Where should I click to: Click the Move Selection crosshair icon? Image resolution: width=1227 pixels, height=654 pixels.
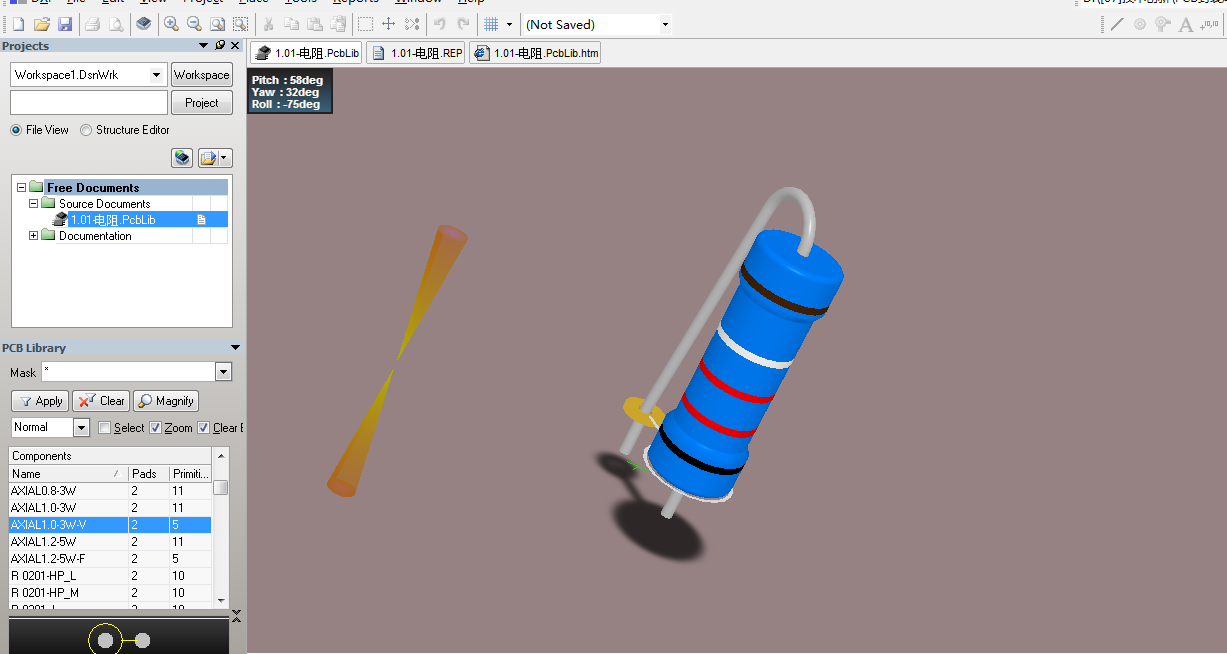point(389,24)
